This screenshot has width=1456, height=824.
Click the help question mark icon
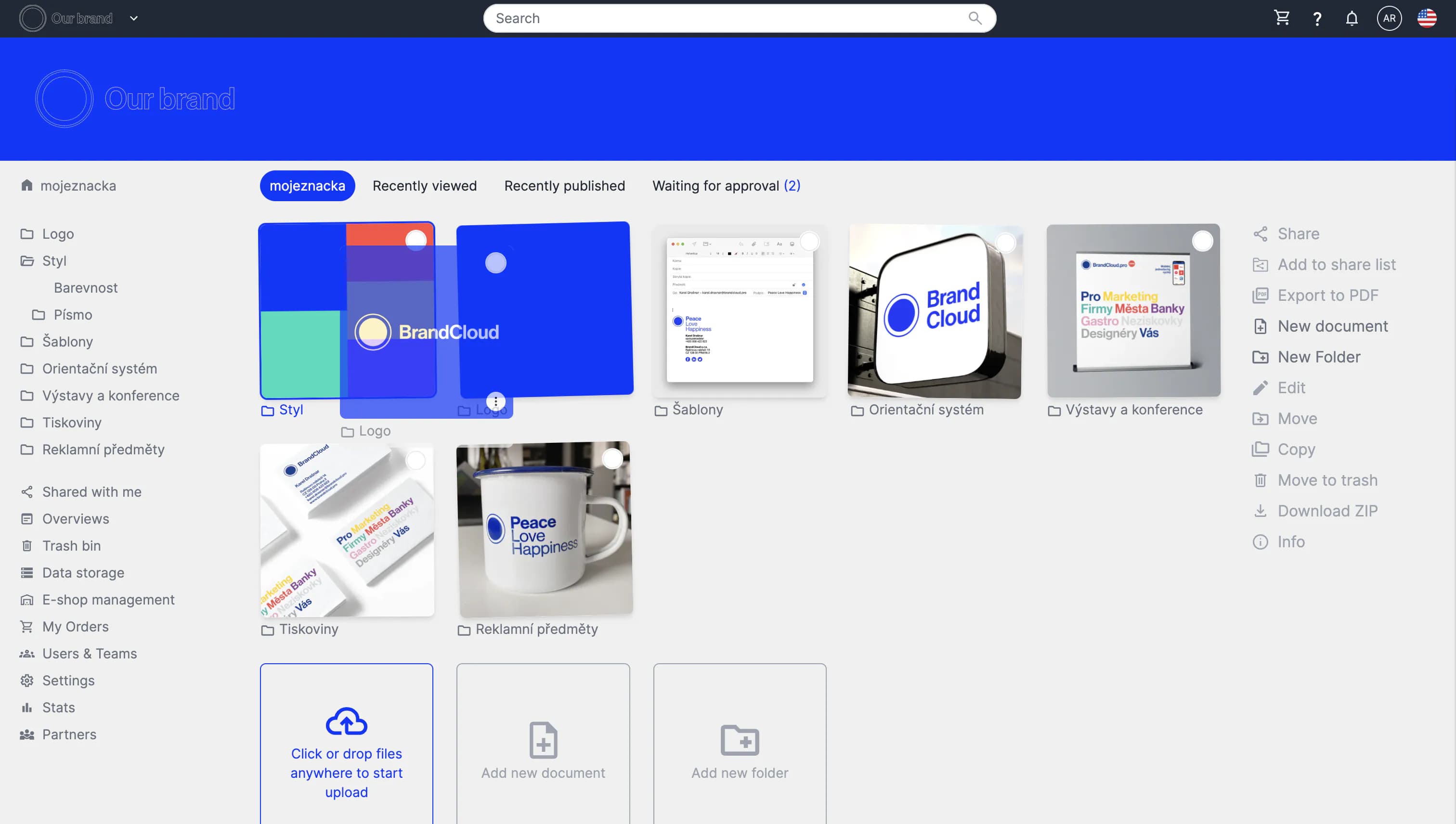(1317, 19)
